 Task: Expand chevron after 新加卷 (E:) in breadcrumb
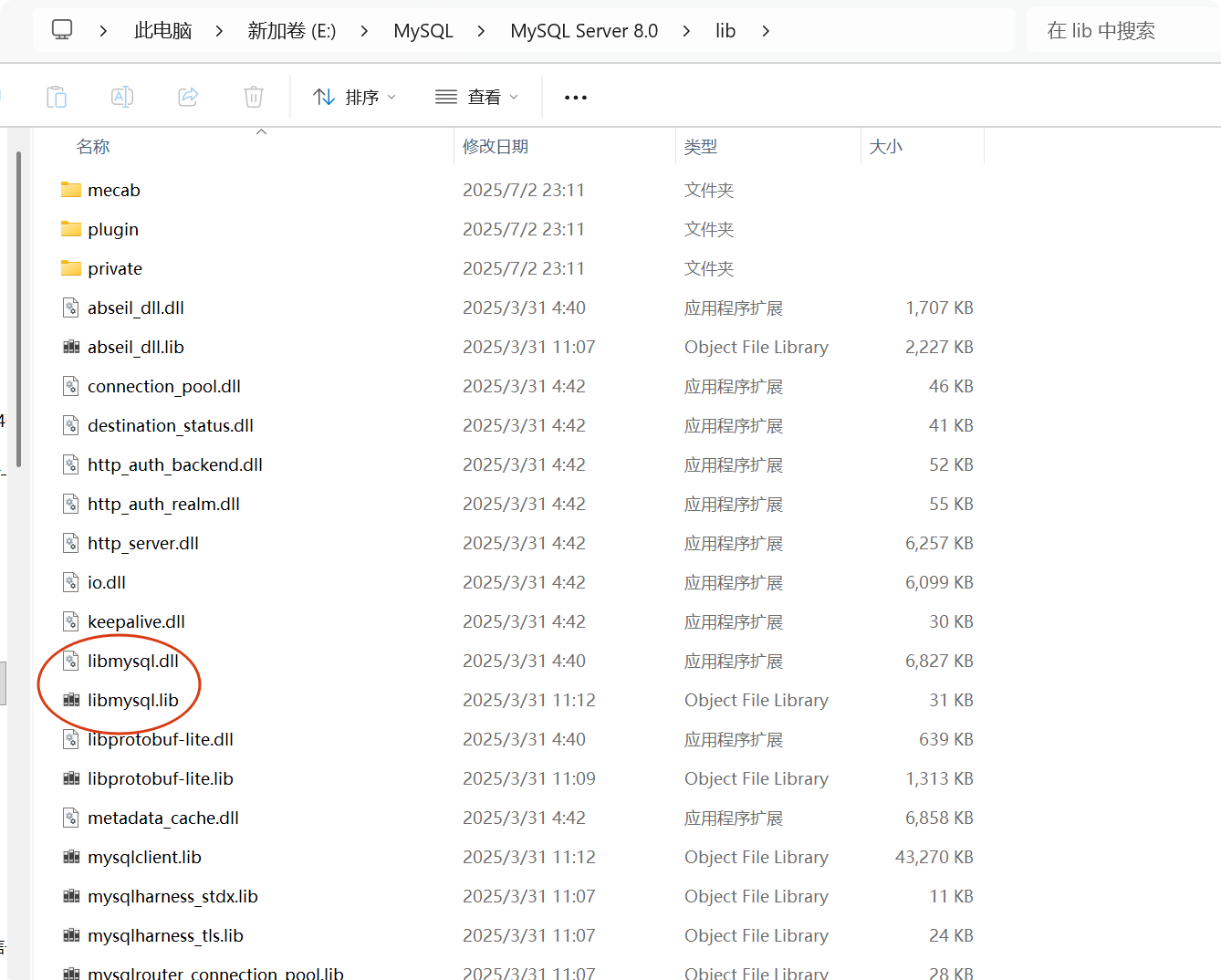[x=364, y=31]
